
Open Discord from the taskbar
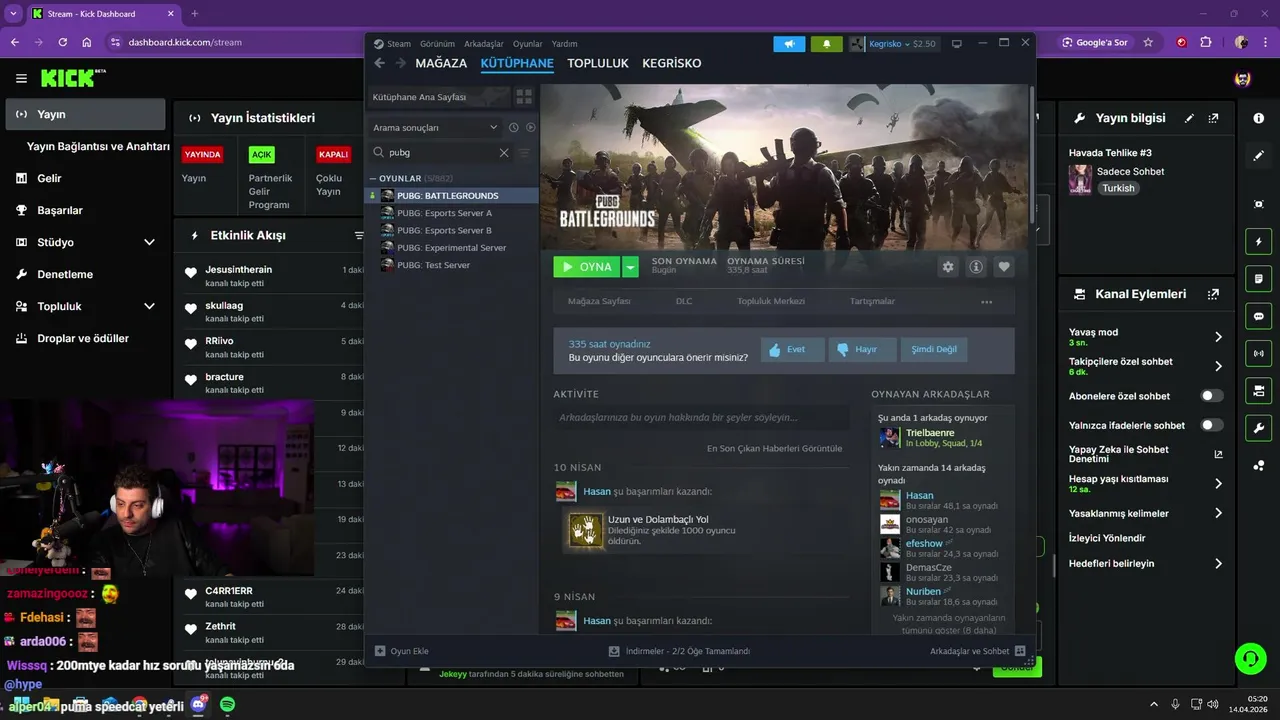198,705
